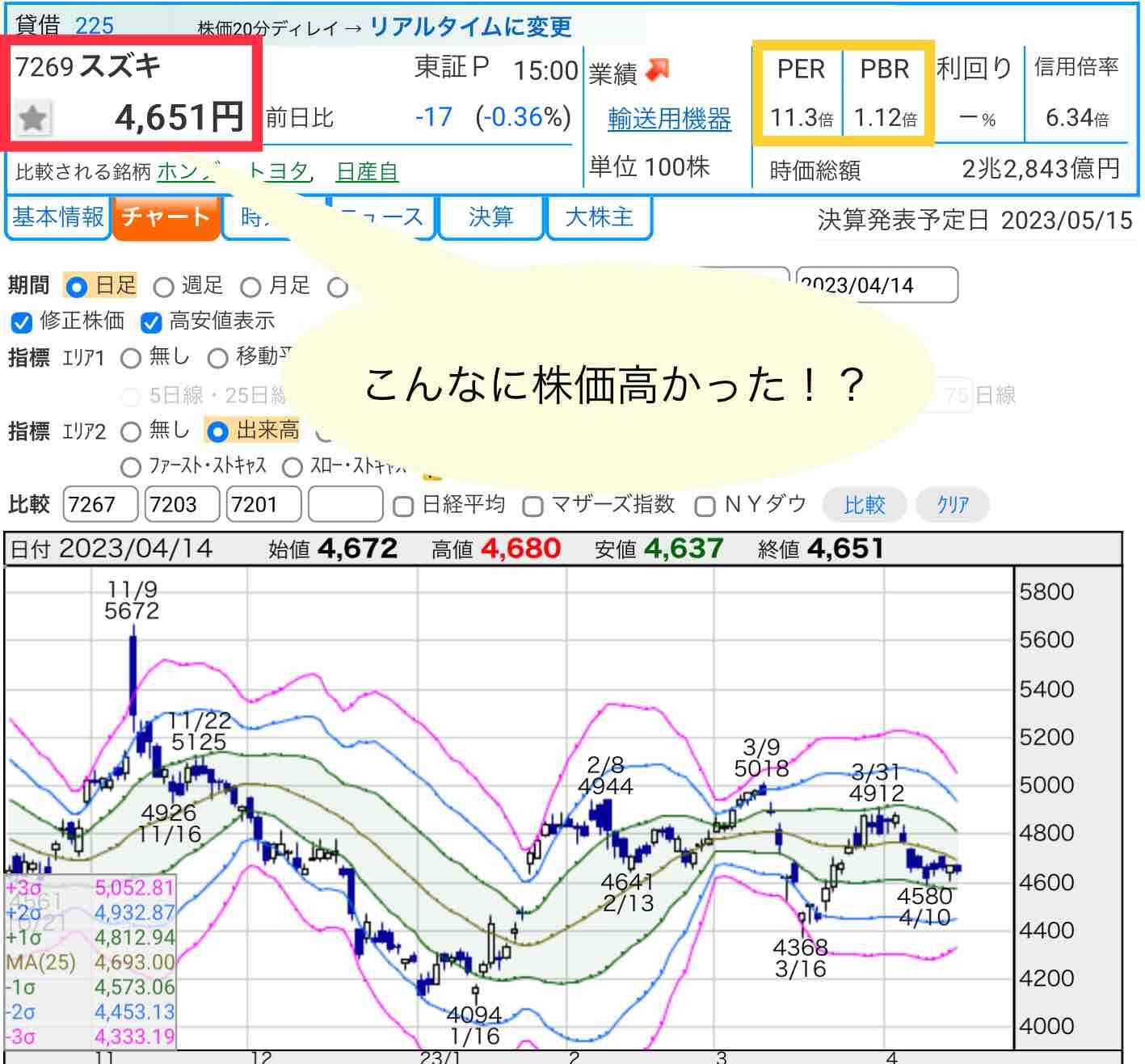Click the empty fourth comparison code field
Image resolution: width=1145 pixels, height=1064 pixels.
pyautogui.click(x=346, y=505)
